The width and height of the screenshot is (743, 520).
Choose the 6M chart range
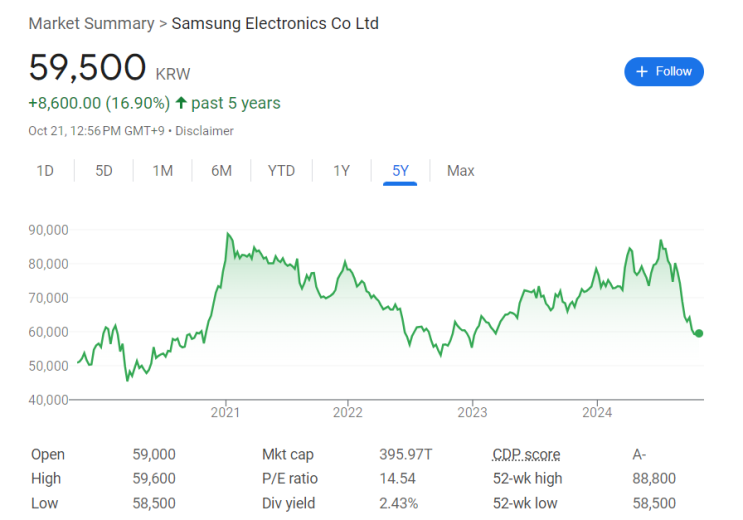[x=221, y=171]
